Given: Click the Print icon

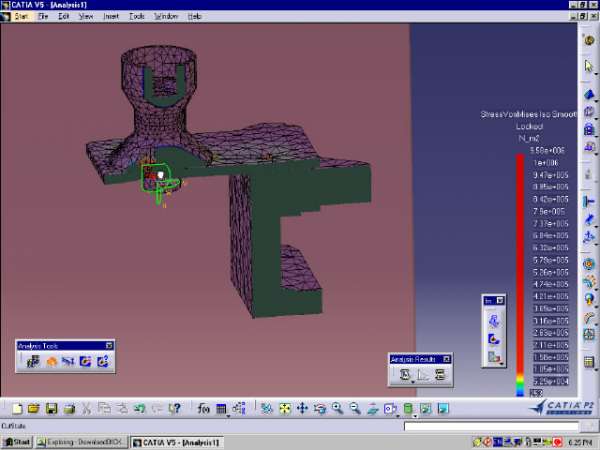Looking at the screenshot, I should pyautogui.click(x=69, y=409).
